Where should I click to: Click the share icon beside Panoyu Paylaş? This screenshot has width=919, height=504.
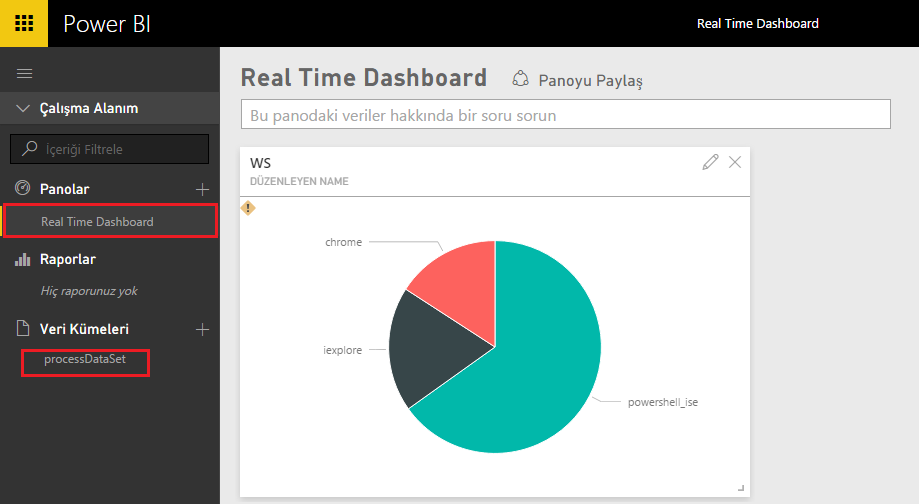click(x=520, y=79)
